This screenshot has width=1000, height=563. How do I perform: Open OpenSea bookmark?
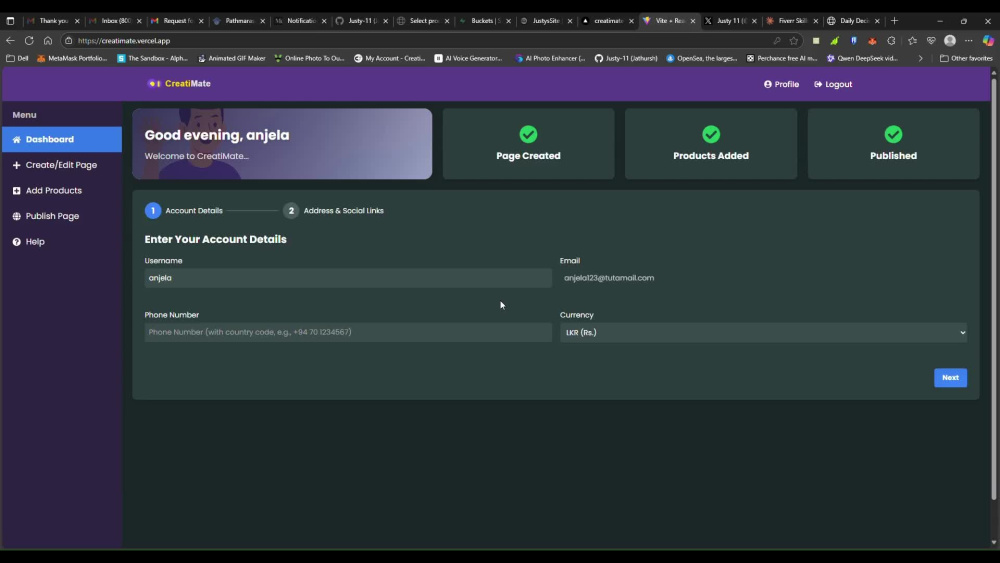pyautogui.click(x=702, y=58)
